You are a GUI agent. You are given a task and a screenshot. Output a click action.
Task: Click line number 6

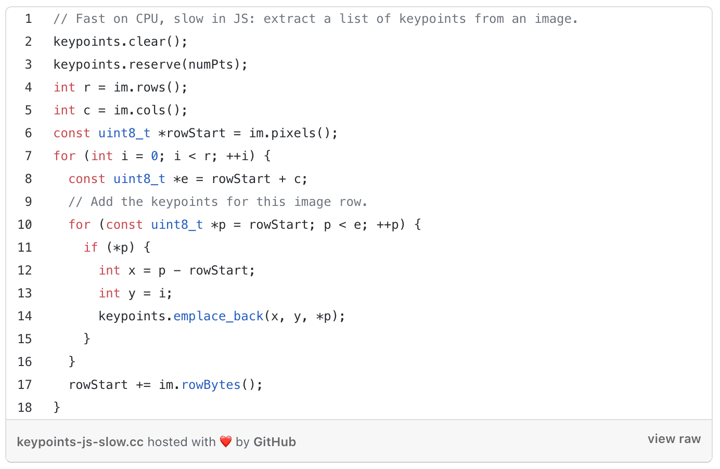(28, 133)
